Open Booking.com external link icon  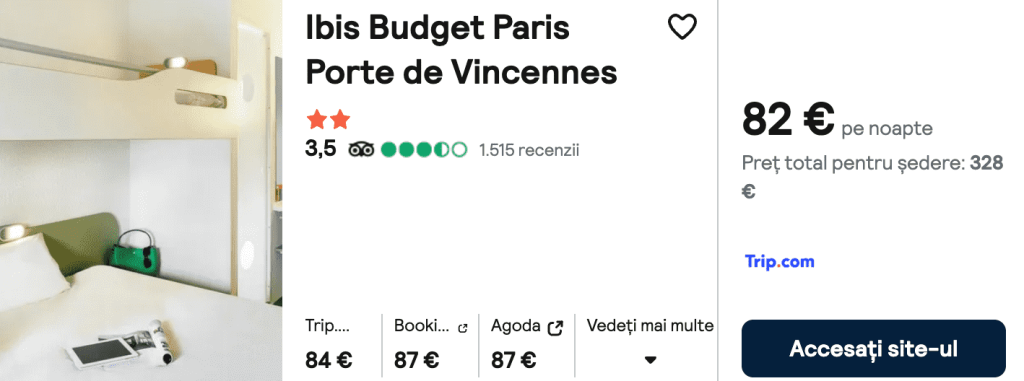[463, 328]
